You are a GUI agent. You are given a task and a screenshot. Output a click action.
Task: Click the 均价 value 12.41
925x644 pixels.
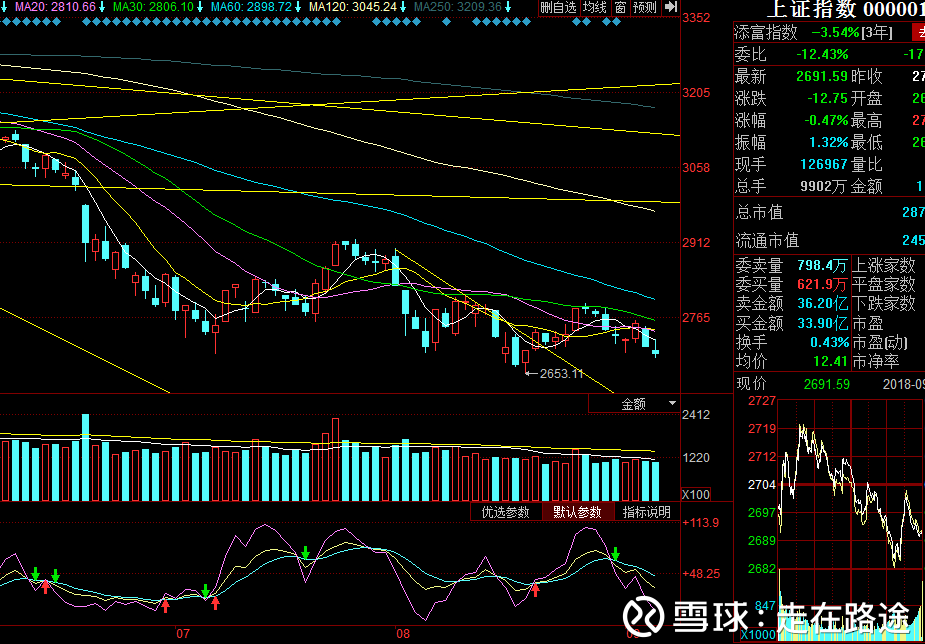(831, 361)
